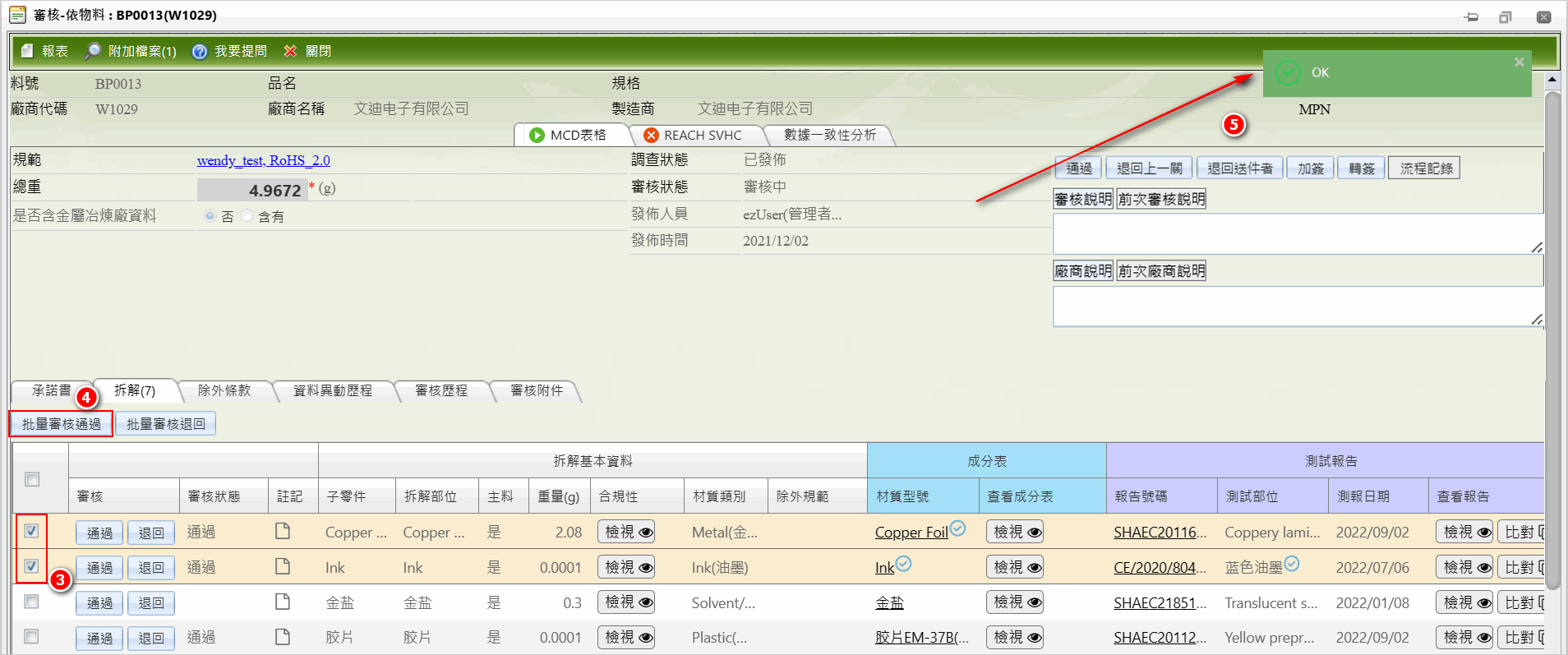Open 附加檔案(1) attachments
The image size is (1568, 655).
131,51
